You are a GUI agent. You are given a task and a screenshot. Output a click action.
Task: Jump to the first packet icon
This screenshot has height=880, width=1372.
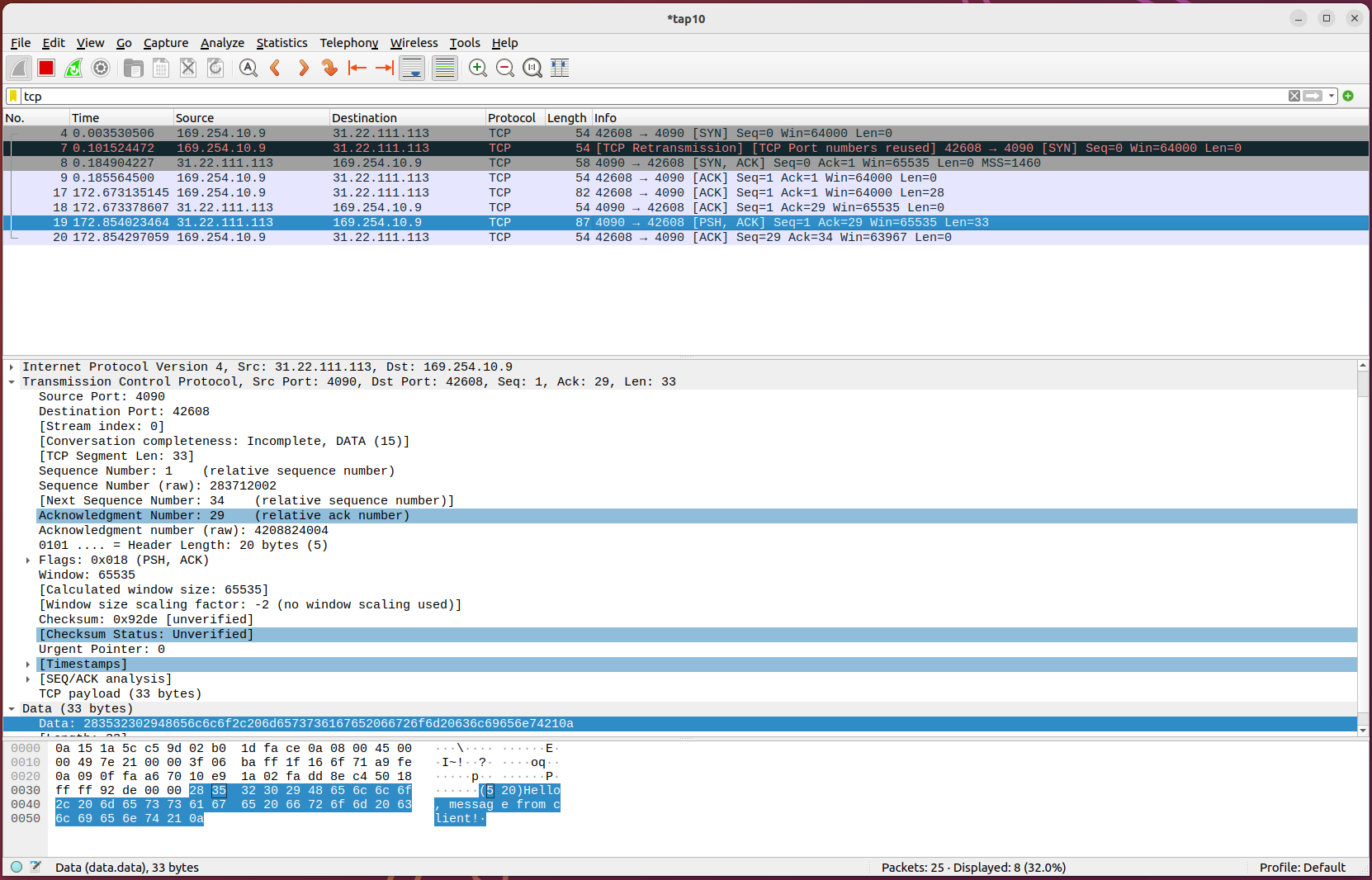click(357, 68)
